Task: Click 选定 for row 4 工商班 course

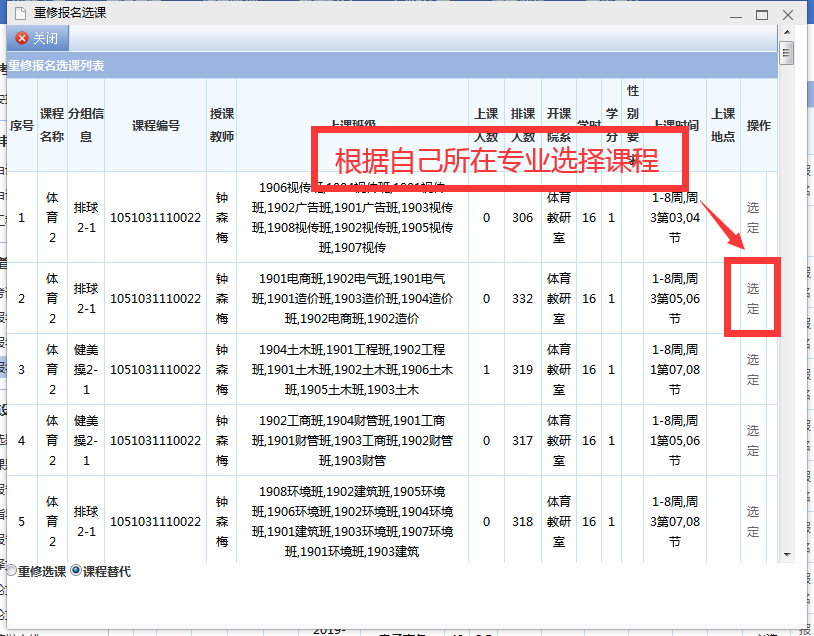Action: pos(753,440)
